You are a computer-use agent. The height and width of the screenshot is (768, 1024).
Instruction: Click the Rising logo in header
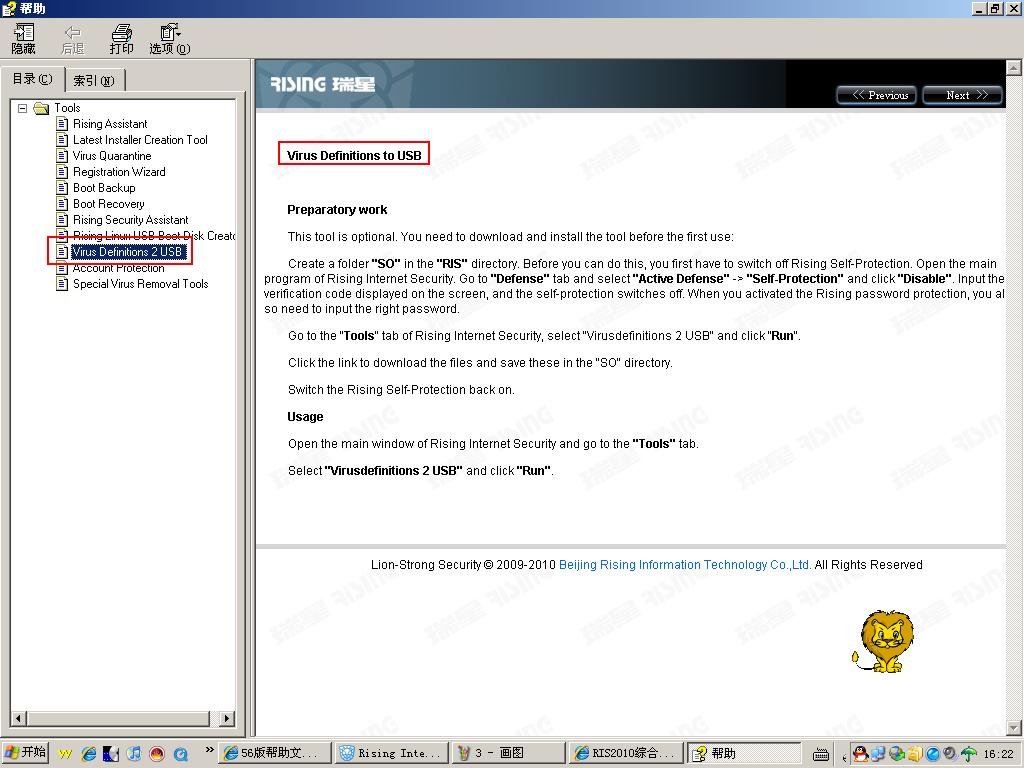[323, 84]
